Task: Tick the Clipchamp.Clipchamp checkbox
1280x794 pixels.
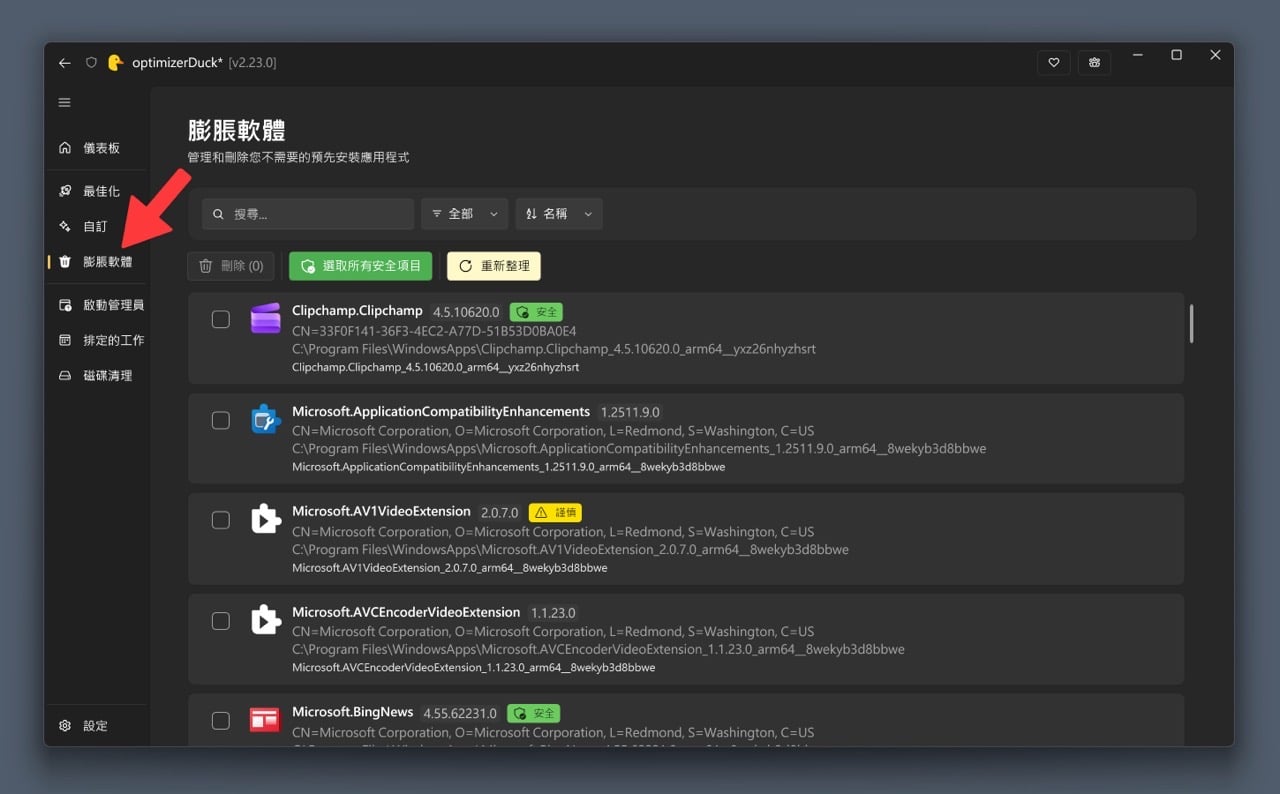Action: click(x=221, y=319)
